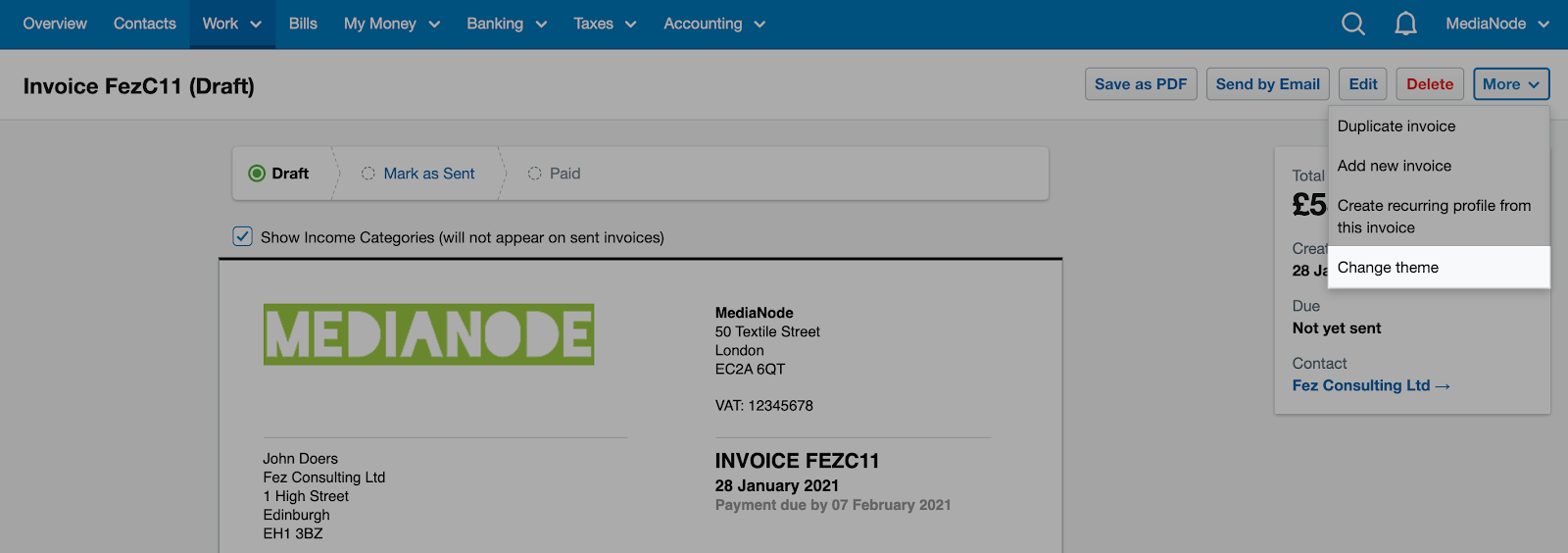
Task: Click the 28 January 2021 invoice date
Action: tap(777, 485)
